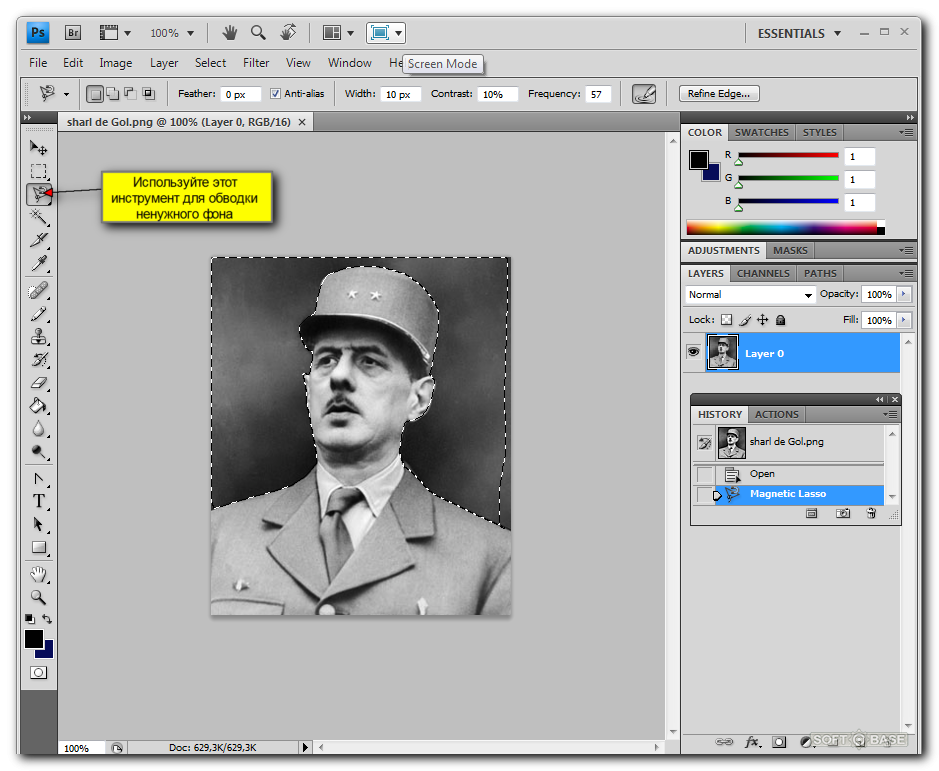Open the Essentials workspace dropdown
The width and height of the screenshot is (939, 771).
799,34
